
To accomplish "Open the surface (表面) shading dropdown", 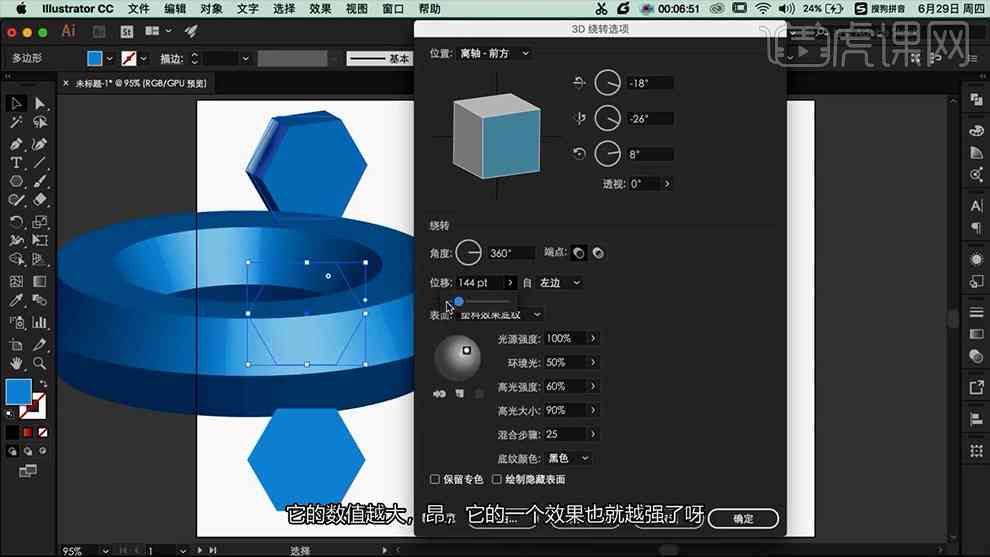I will click(x=500, y=314).
